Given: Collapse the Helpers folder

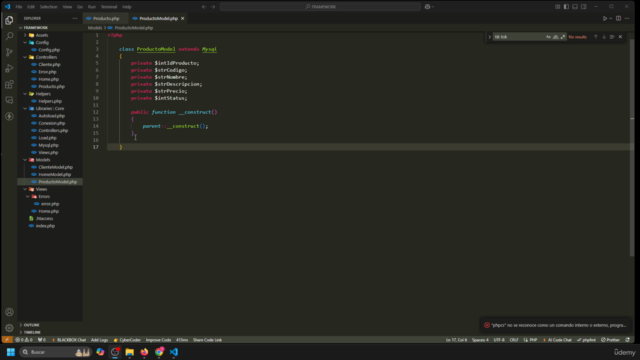Looking at the screenshot, I should coord(43,94).
